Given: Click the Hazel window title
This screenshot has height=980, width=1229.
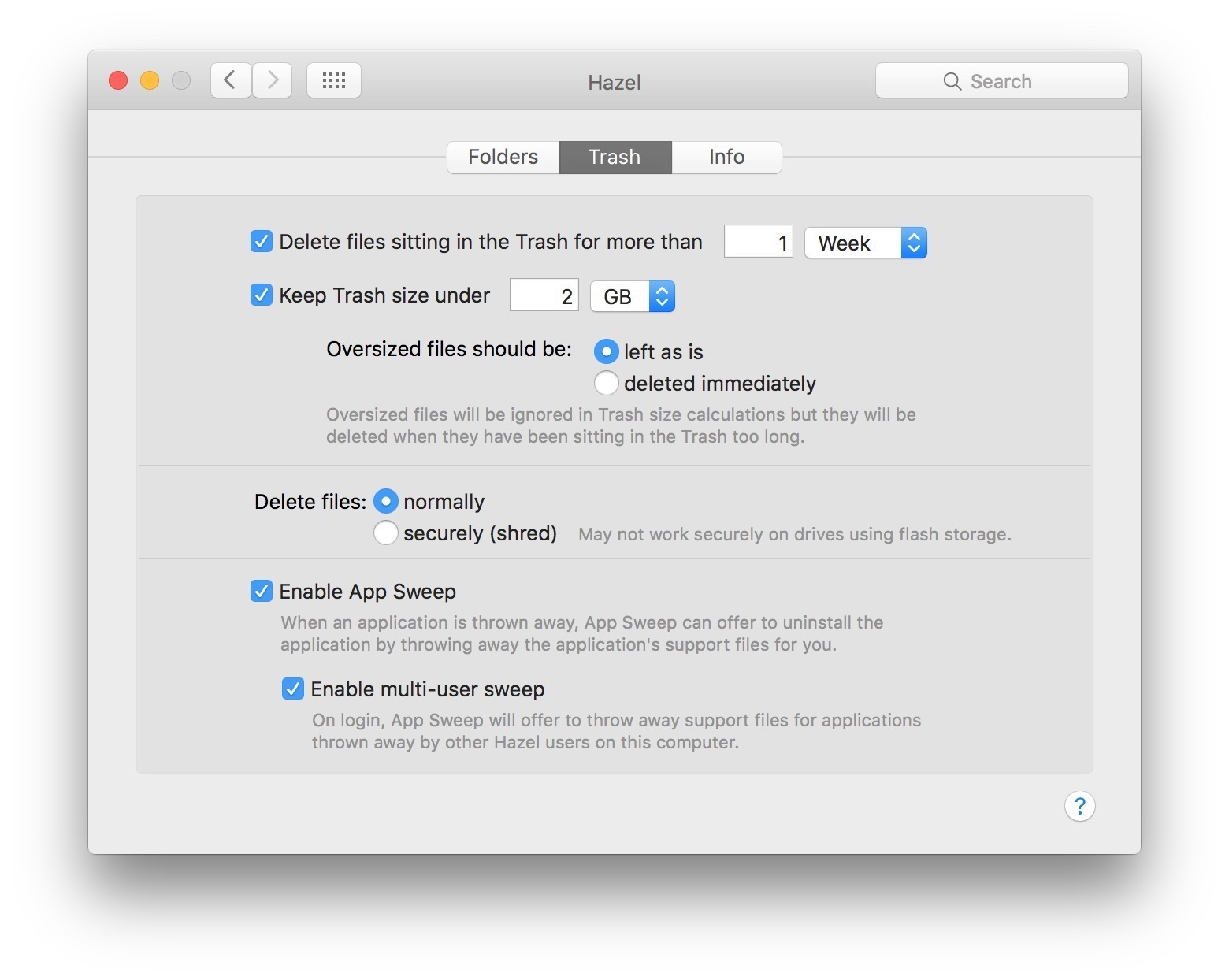Looking at the screenshot, I should [614, 82].
